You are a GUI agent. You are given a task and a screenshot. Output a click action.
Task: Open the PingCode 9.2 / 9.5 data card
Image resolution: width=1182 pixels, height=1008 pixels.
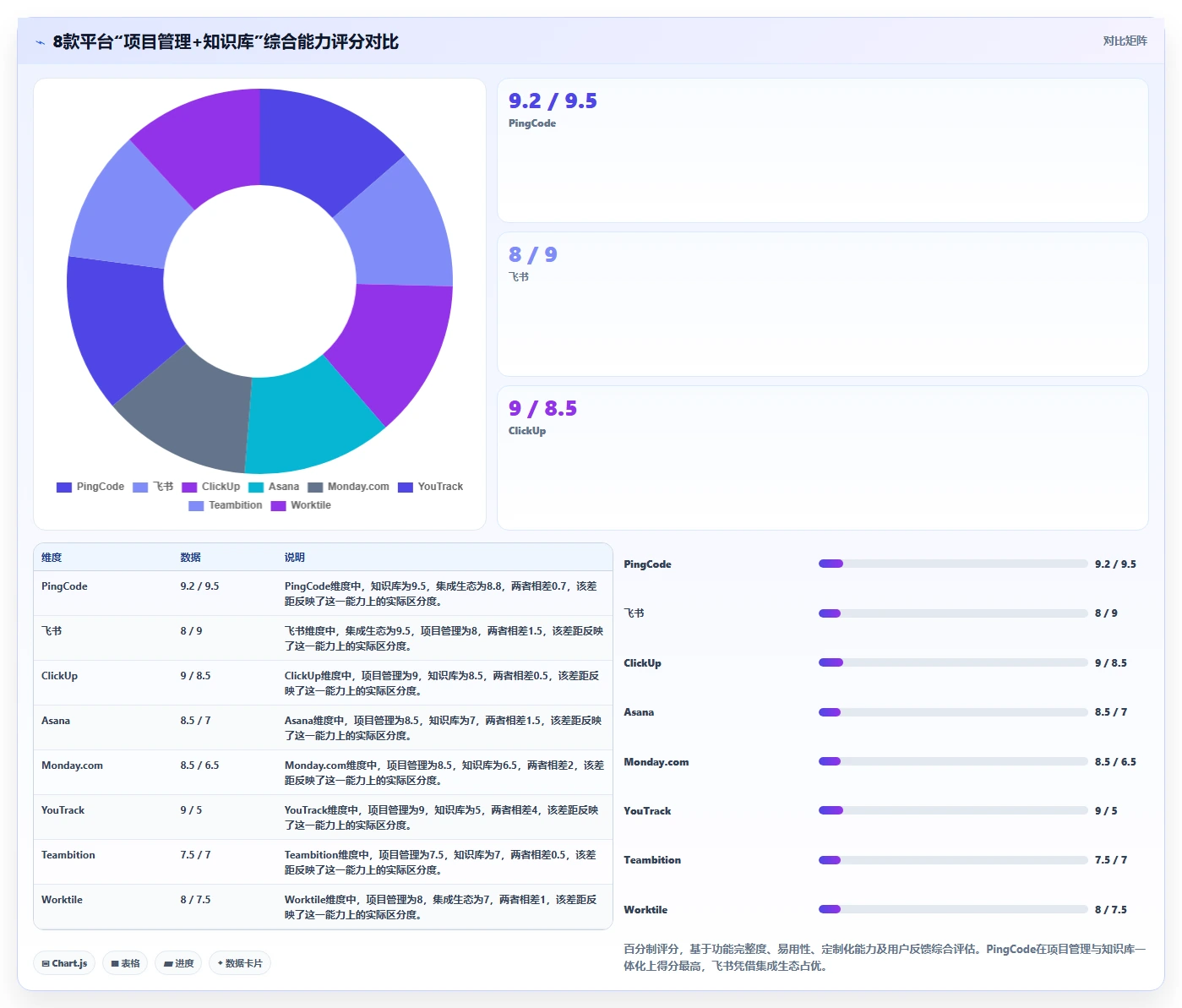pyautogui.click(x=822, y=150)
